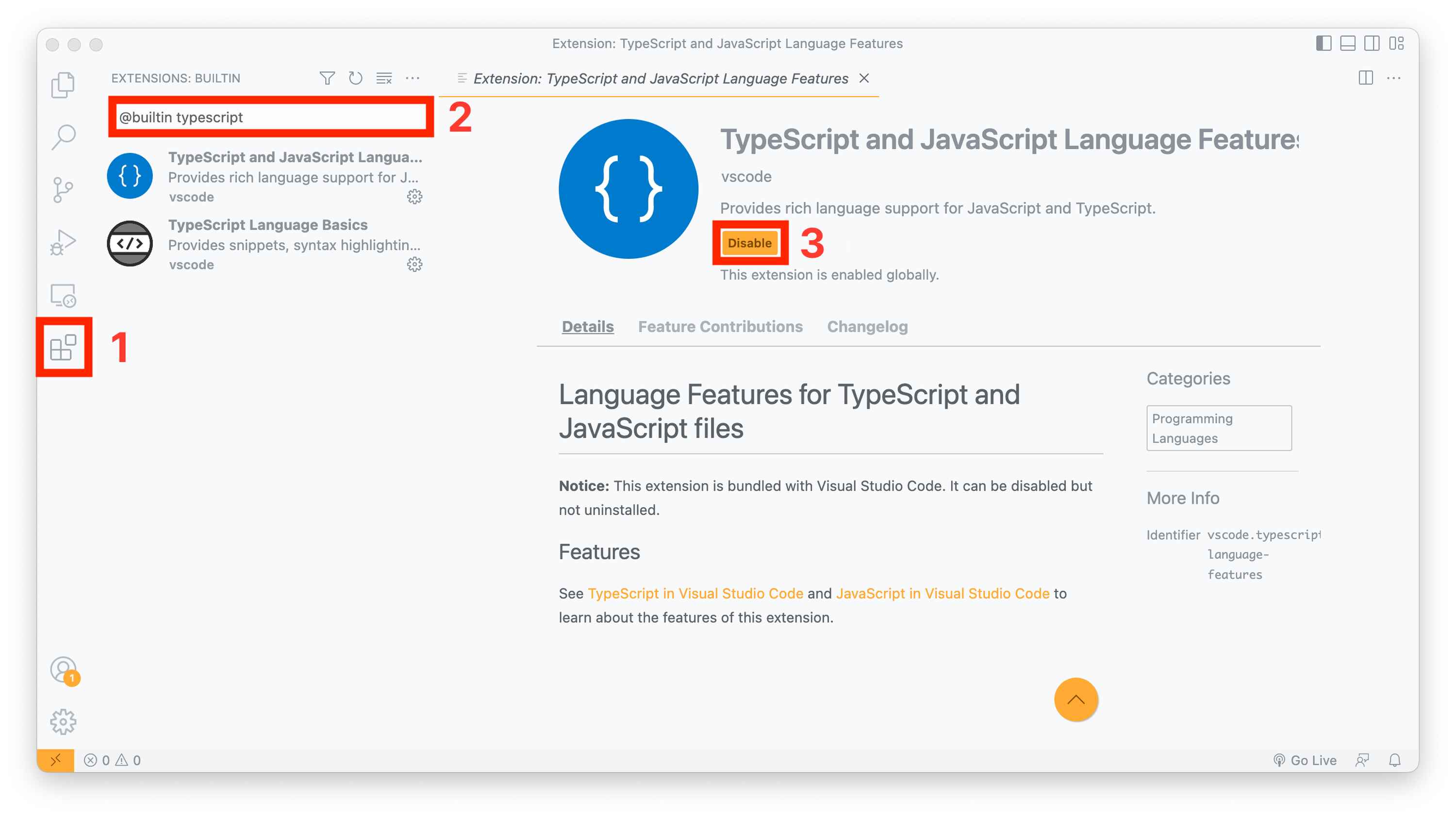Open the Changelog tab
This screenshot has width=1456, height=818.
pyautogui.click(x=868, y=327)
